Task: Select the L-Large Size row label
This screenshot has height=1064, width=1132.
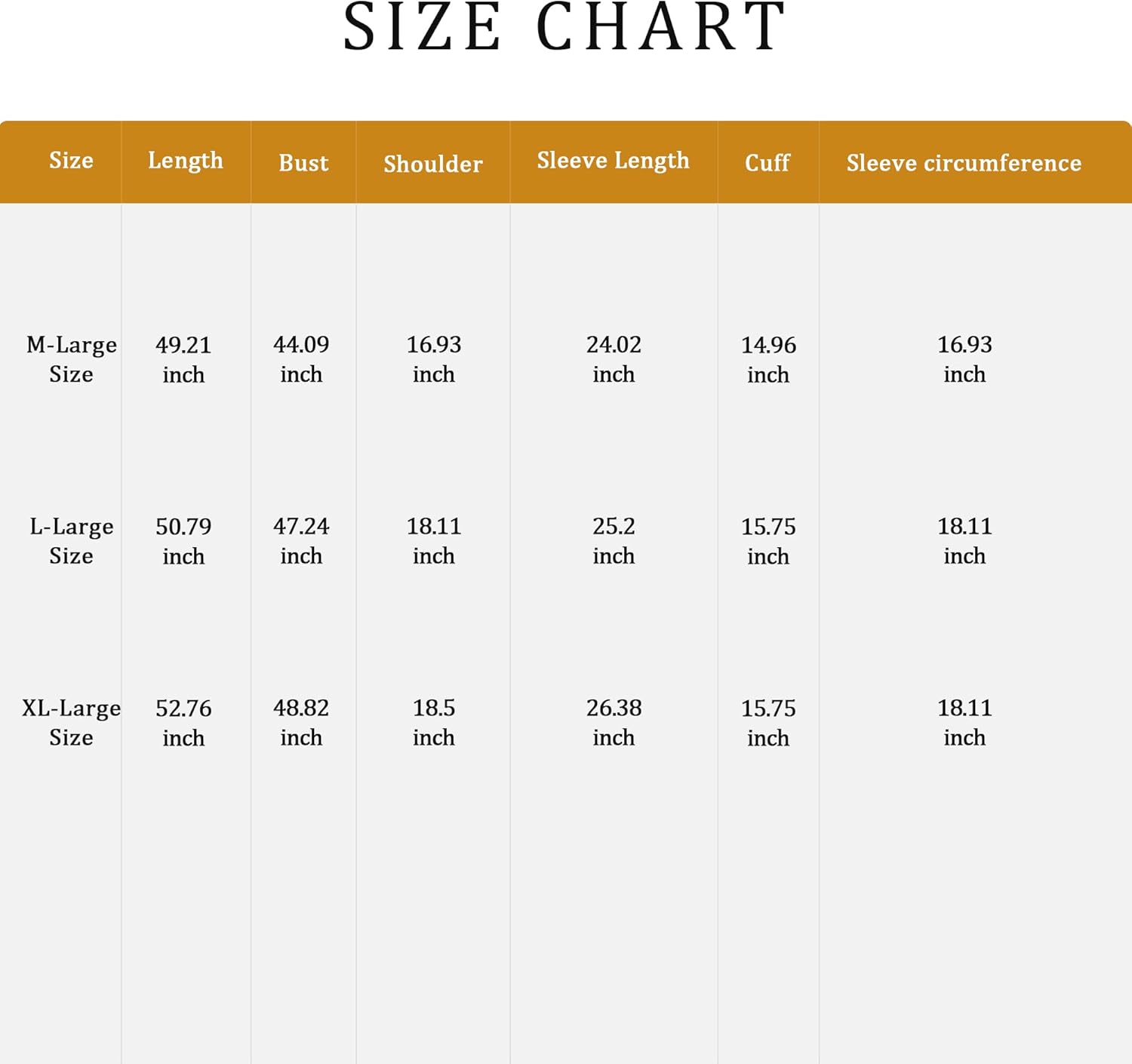Action: tap(71, 541)
